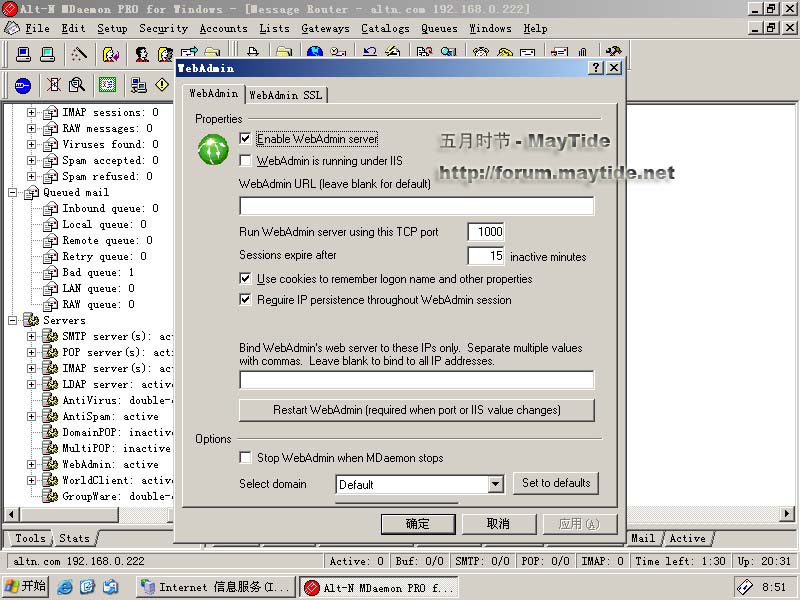Click the dialog's question mark help button

(596, 68)
